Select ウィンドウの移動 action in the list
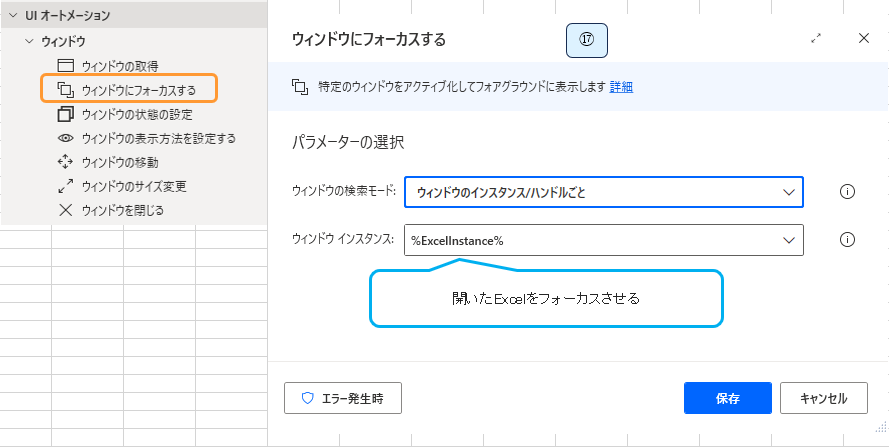This screenshot has width=889, height=447. [x=120, y=162]
